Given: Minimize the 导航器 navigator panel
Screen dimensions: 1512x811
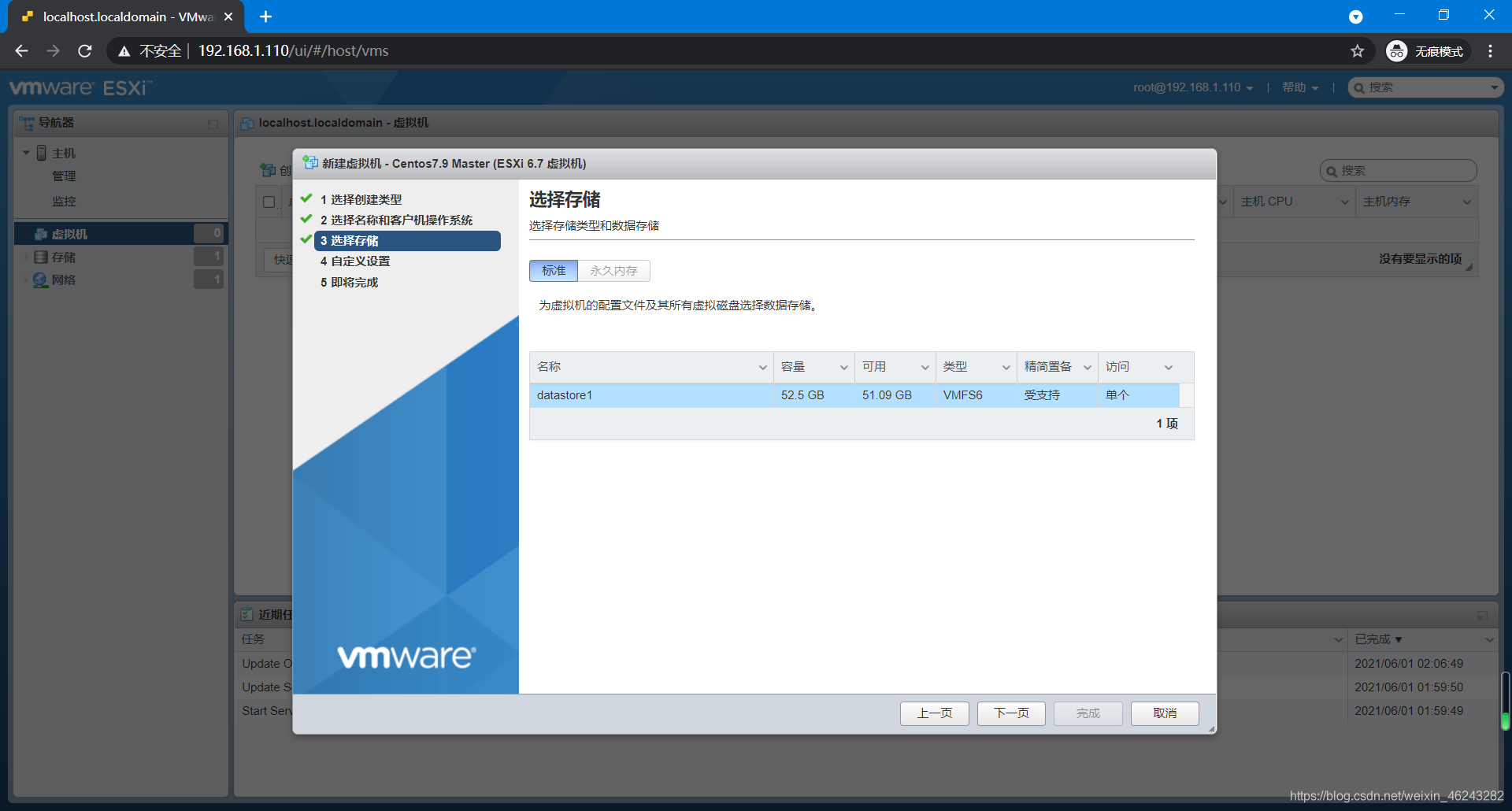Looking at the screenshot, I should point(213,124).
